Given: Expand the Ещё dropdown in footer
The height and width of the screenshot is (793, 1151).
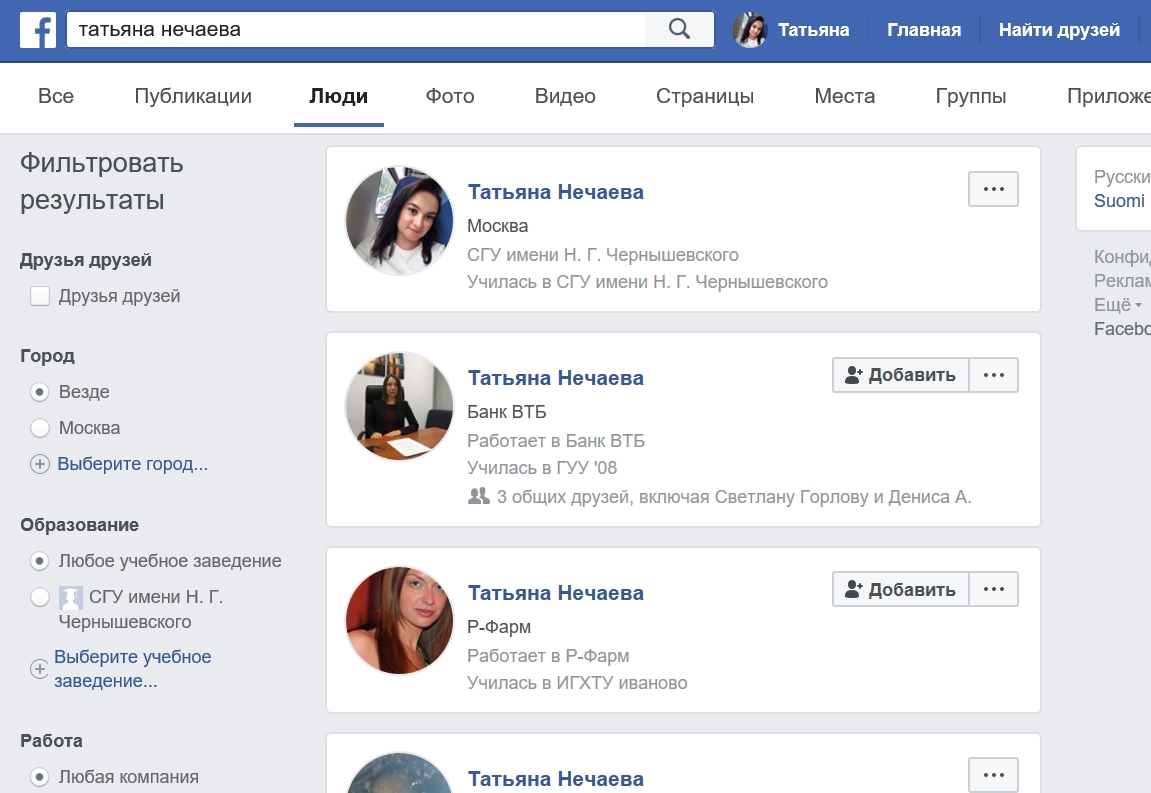Looking at the screenshot, I should [x=1117, y=305].
